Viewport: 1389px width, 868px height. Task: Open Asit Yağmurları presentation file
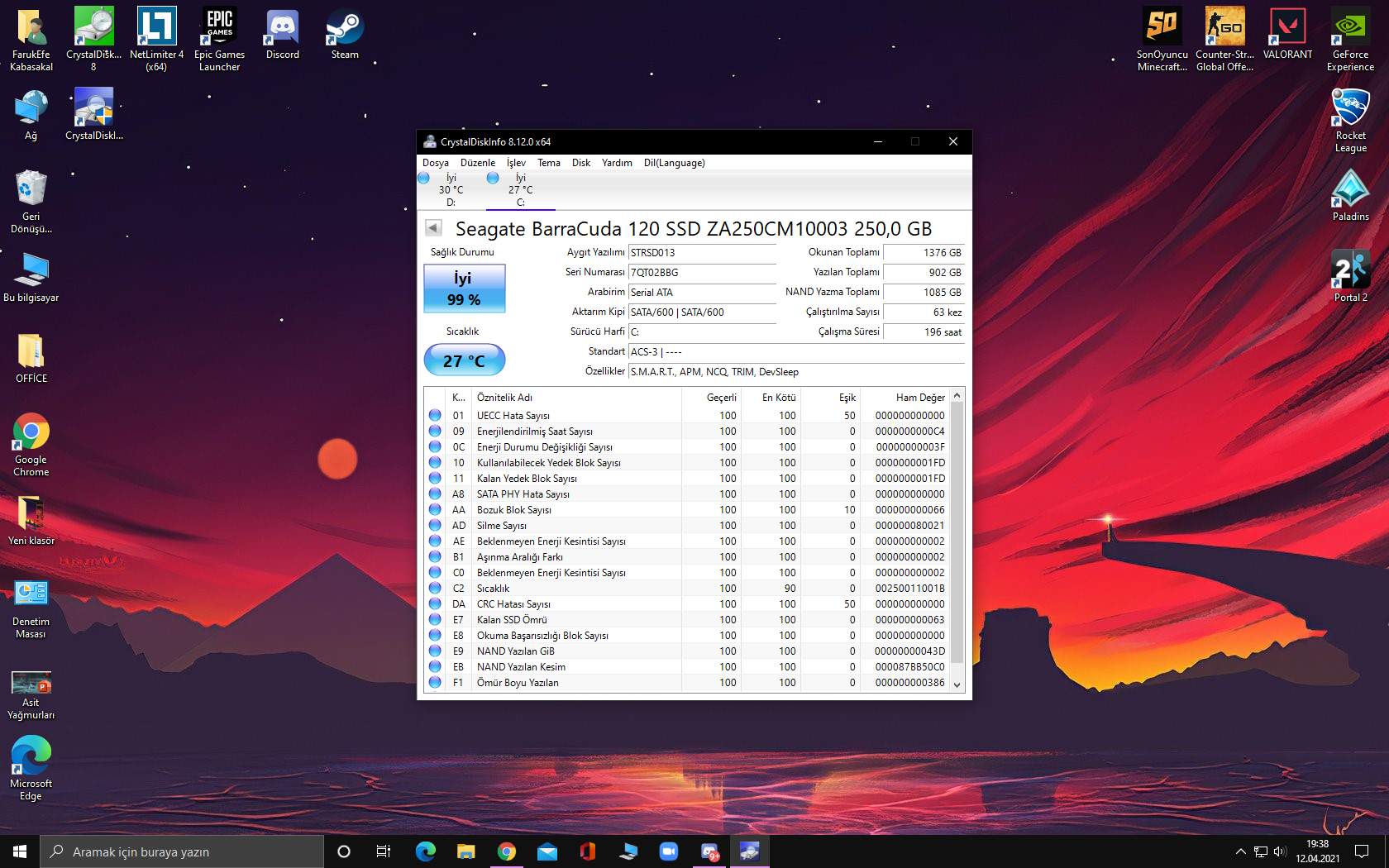click(31, 694)
